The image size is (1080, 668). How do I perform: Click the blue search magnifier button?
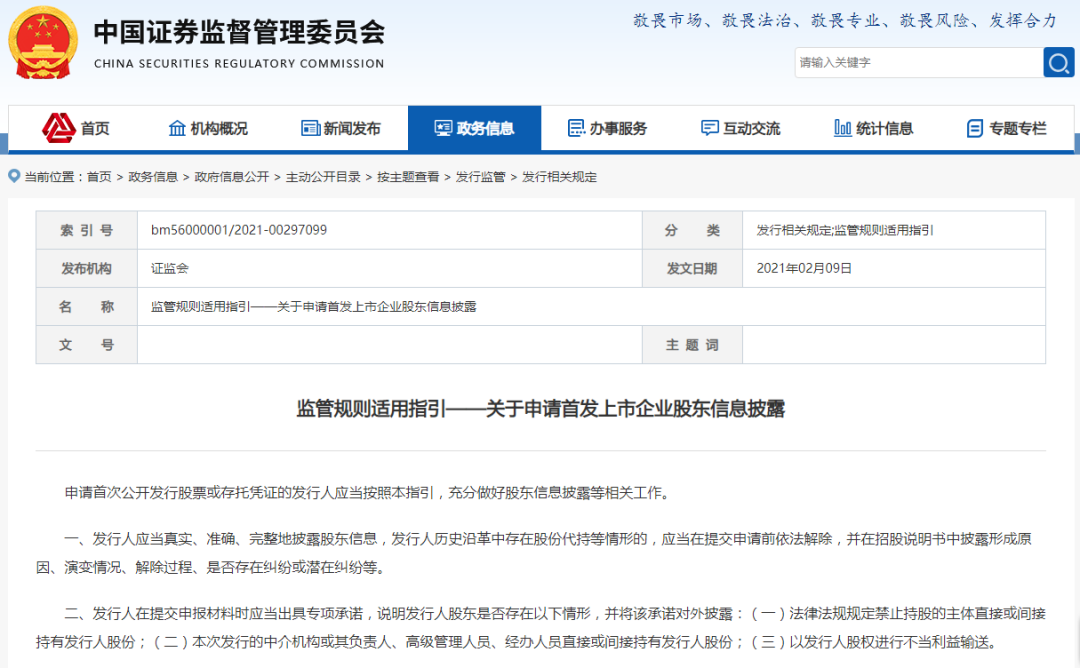tap(1059, 63)
